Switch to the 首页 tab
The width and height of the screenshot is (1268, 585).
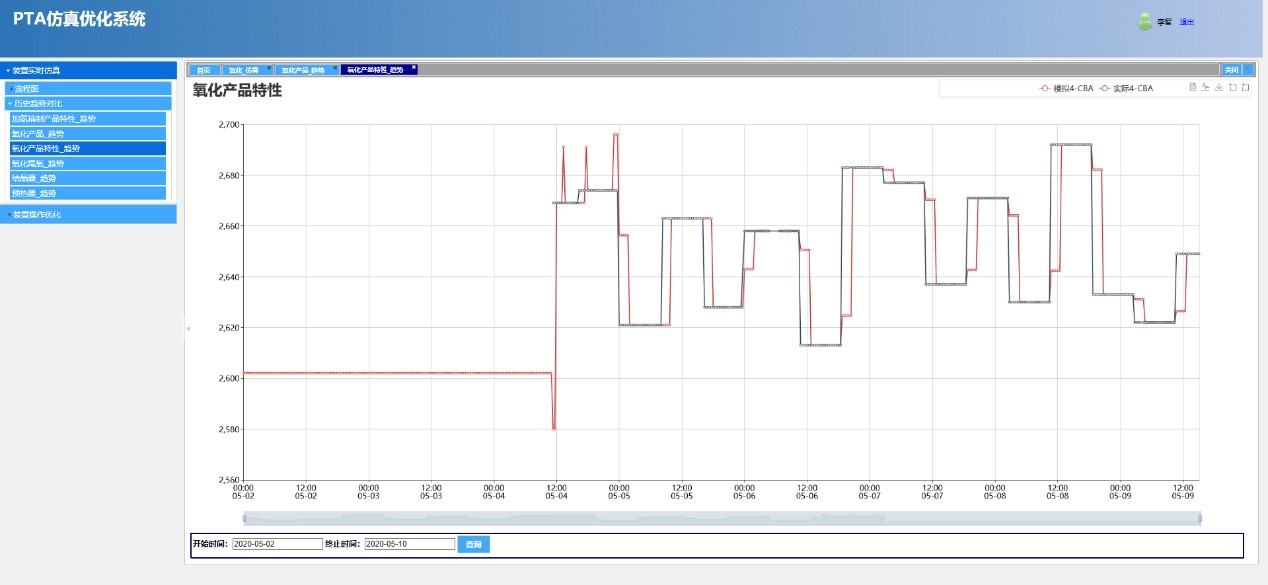click(x=203, y=70)
